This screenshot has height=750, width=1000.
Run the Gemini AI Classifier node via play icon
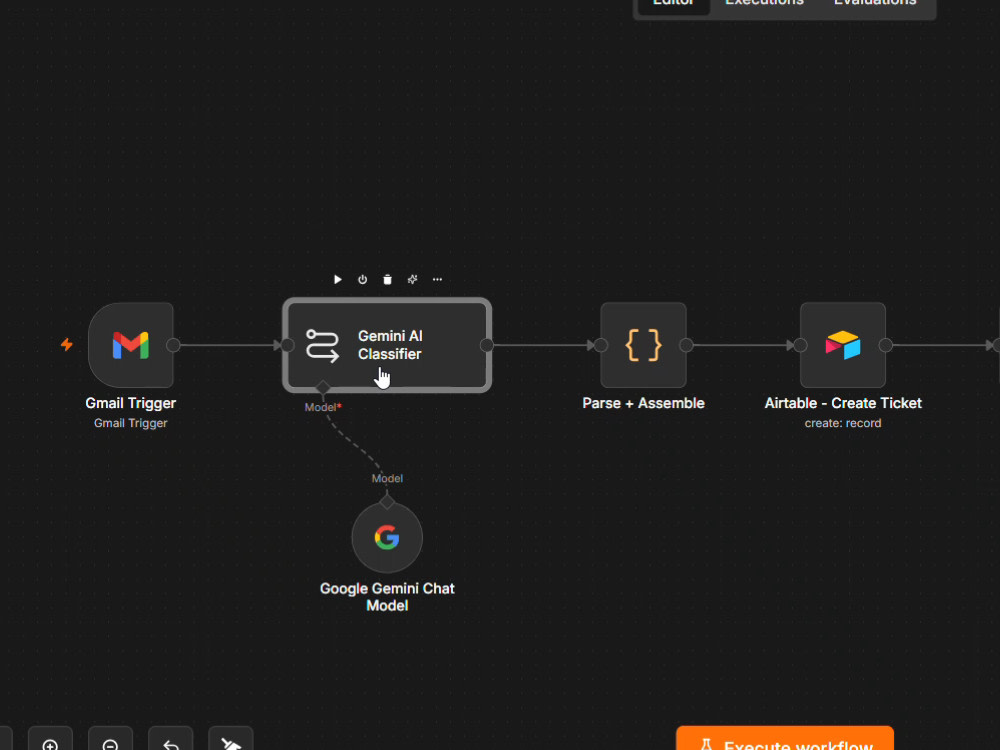pyautogui.click(x=337, y=279)
